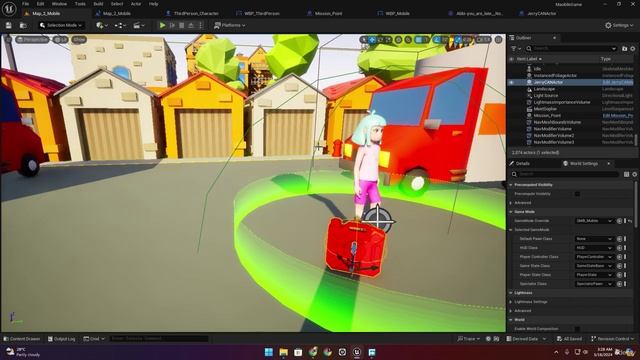Open the Build menu

pyautogui.click(x=98, y=4)
